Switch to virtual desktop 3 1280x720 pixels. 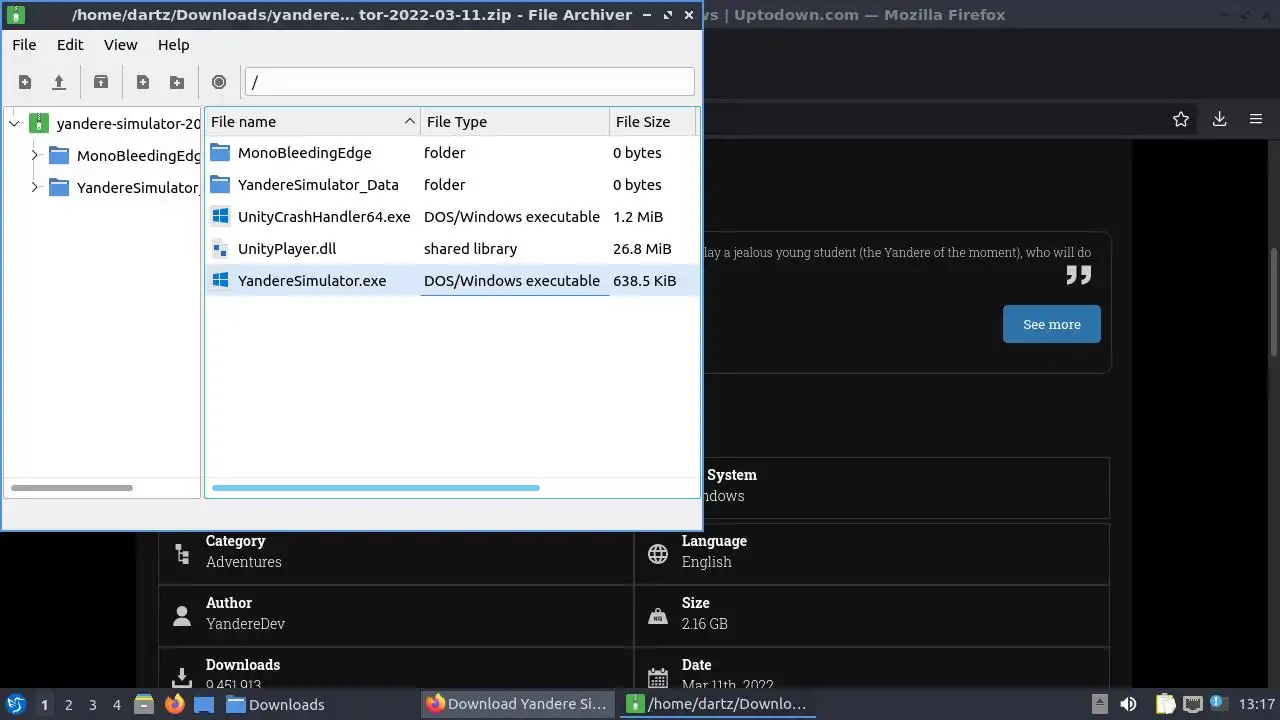pyautogui.click(x=93, y=705)
